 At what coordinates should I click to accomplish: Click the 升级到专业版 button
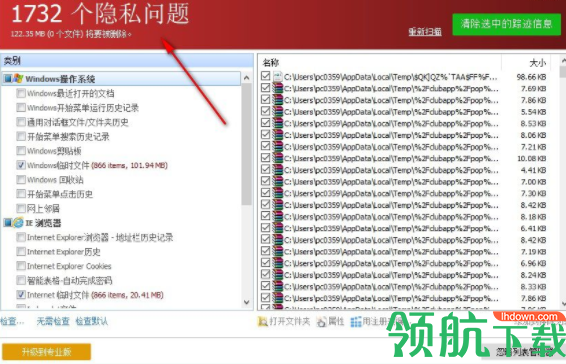click(47, 352)
